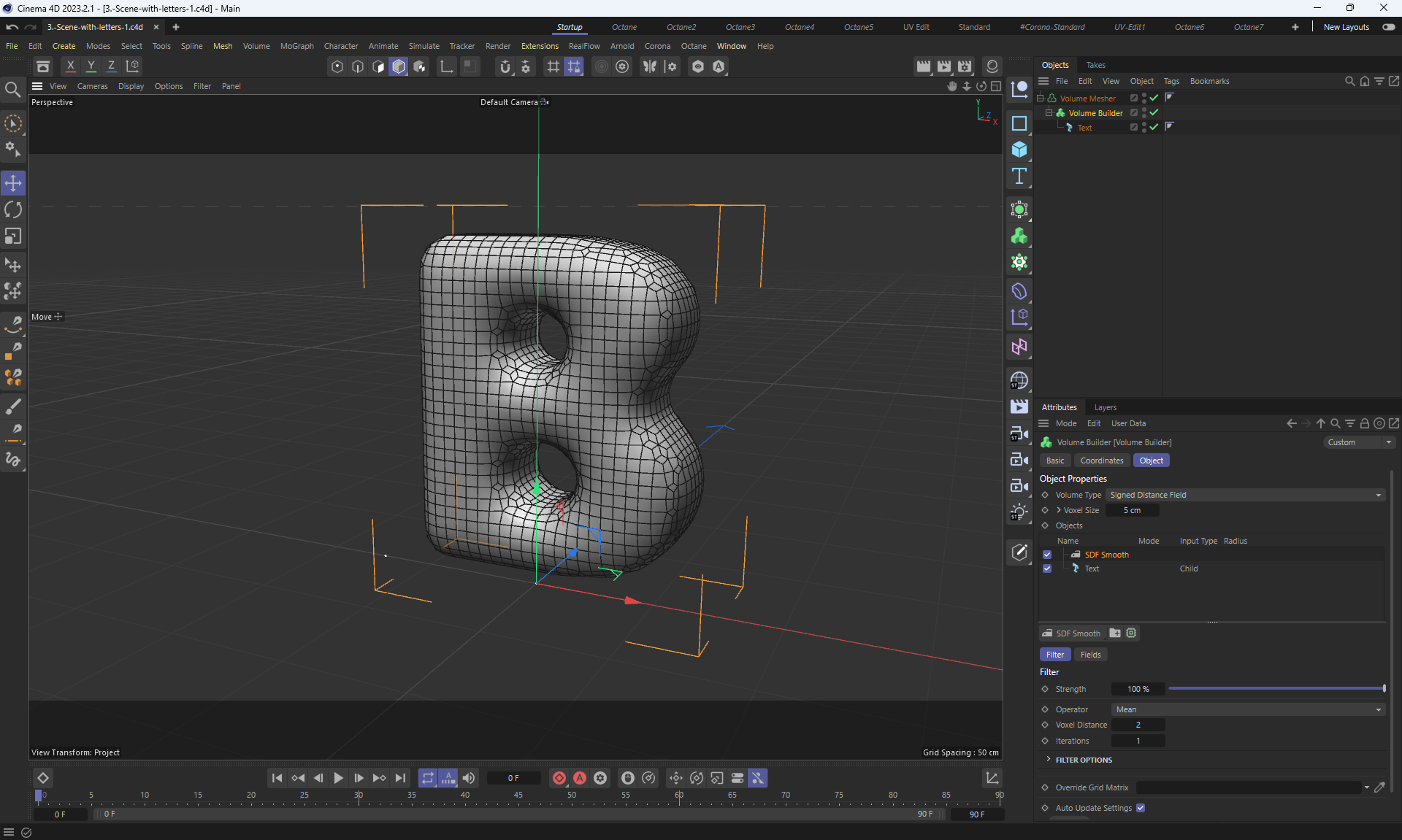Click the Record Active Objects button

(559, 778)
